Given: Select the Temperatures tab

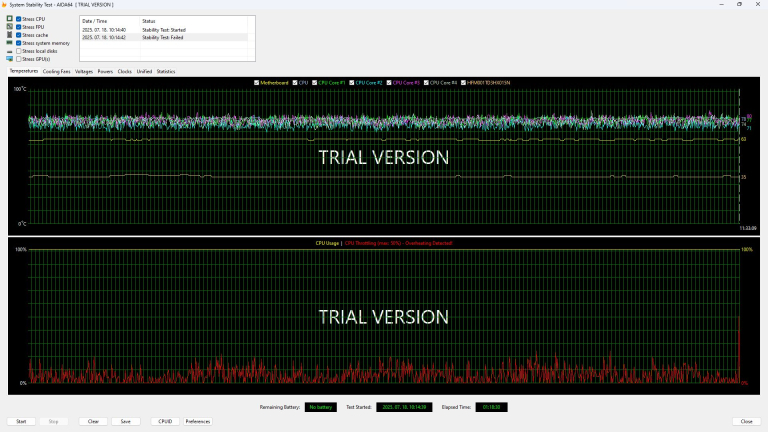Looking at the screenshot, I should [x=24, y=71].
